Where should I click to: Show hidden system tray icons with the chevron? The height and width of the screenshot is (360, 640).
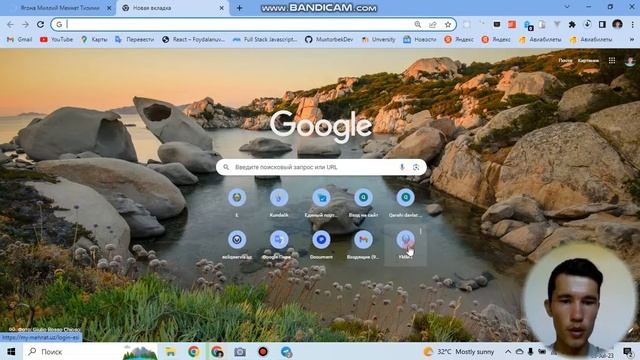coord(508,351)
